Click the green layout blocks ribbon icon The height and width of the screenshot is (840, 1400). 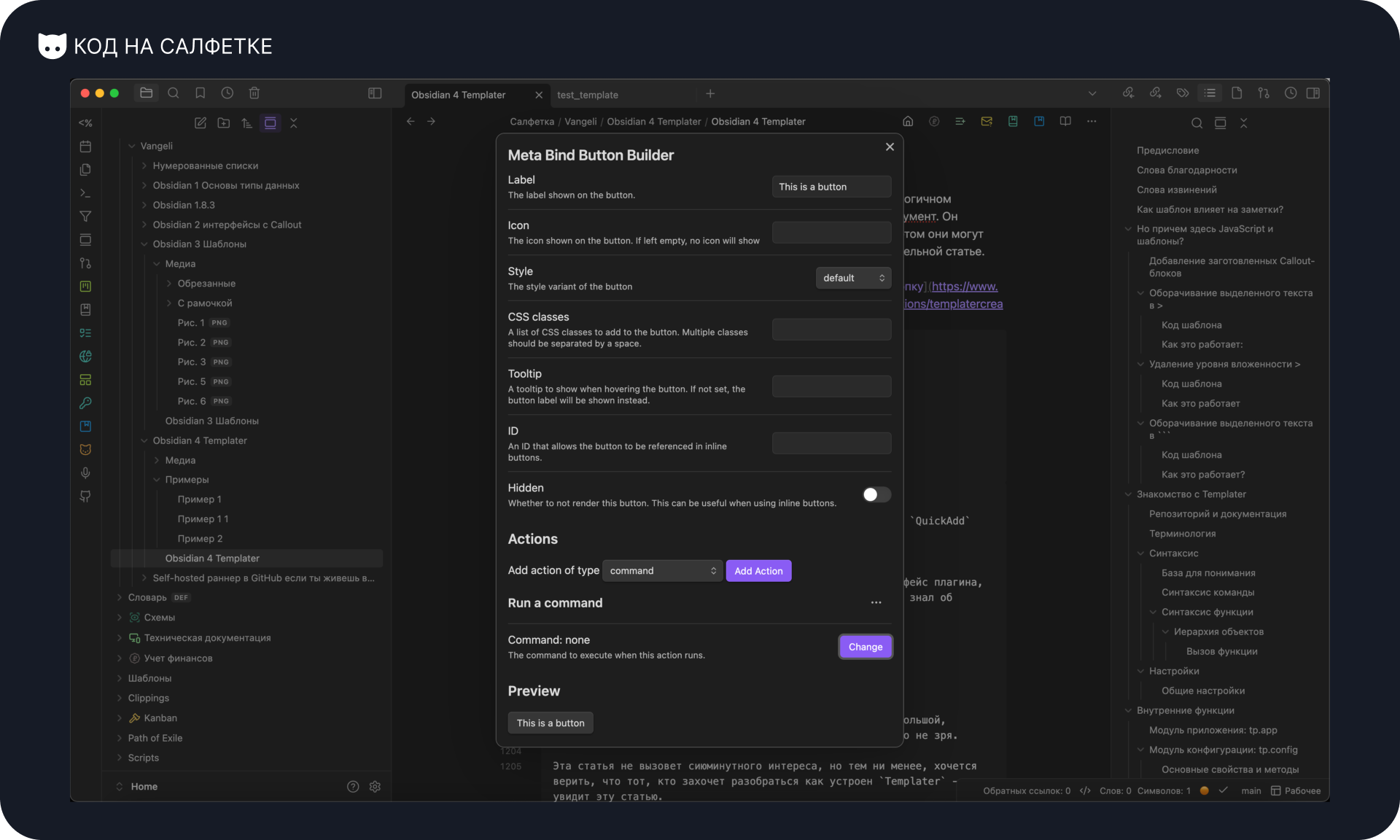click(85, 380)
